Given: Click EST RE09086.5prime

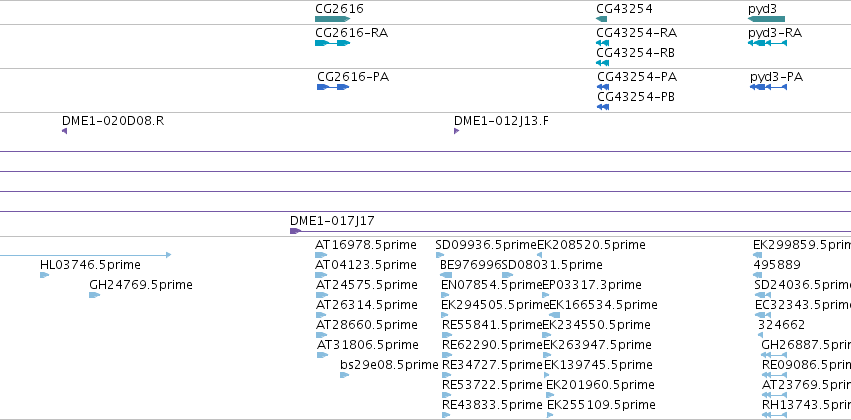Looking at the screenshot, I should (x=806, y=365).
